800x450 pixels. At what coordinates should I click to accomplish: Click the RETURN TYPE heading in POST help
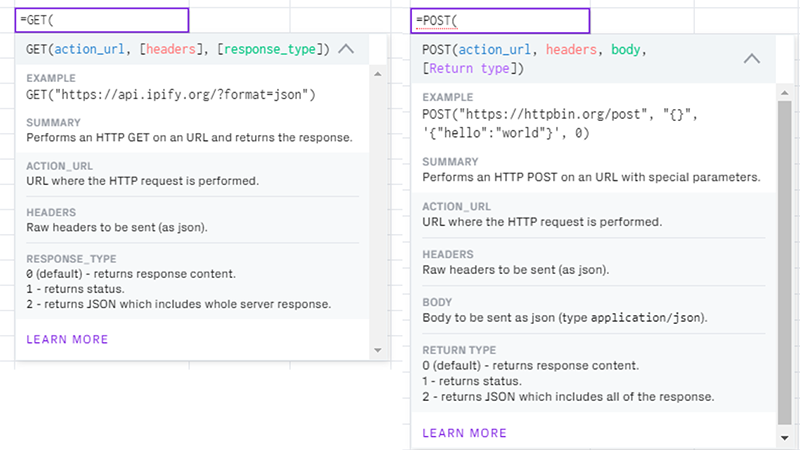tap(459, 351)
